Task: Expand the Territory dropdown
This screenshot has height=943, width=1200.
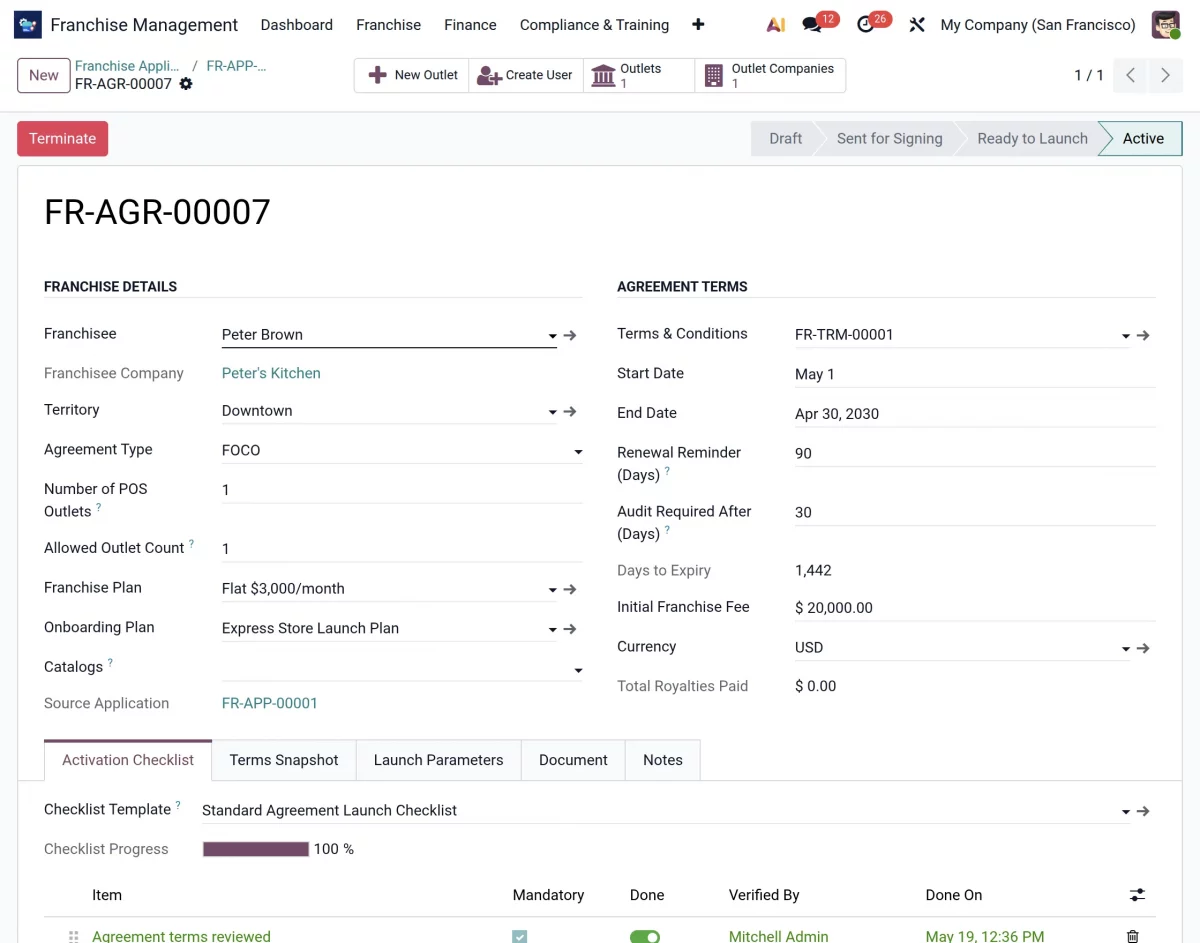Action: [x=553, y=412]
